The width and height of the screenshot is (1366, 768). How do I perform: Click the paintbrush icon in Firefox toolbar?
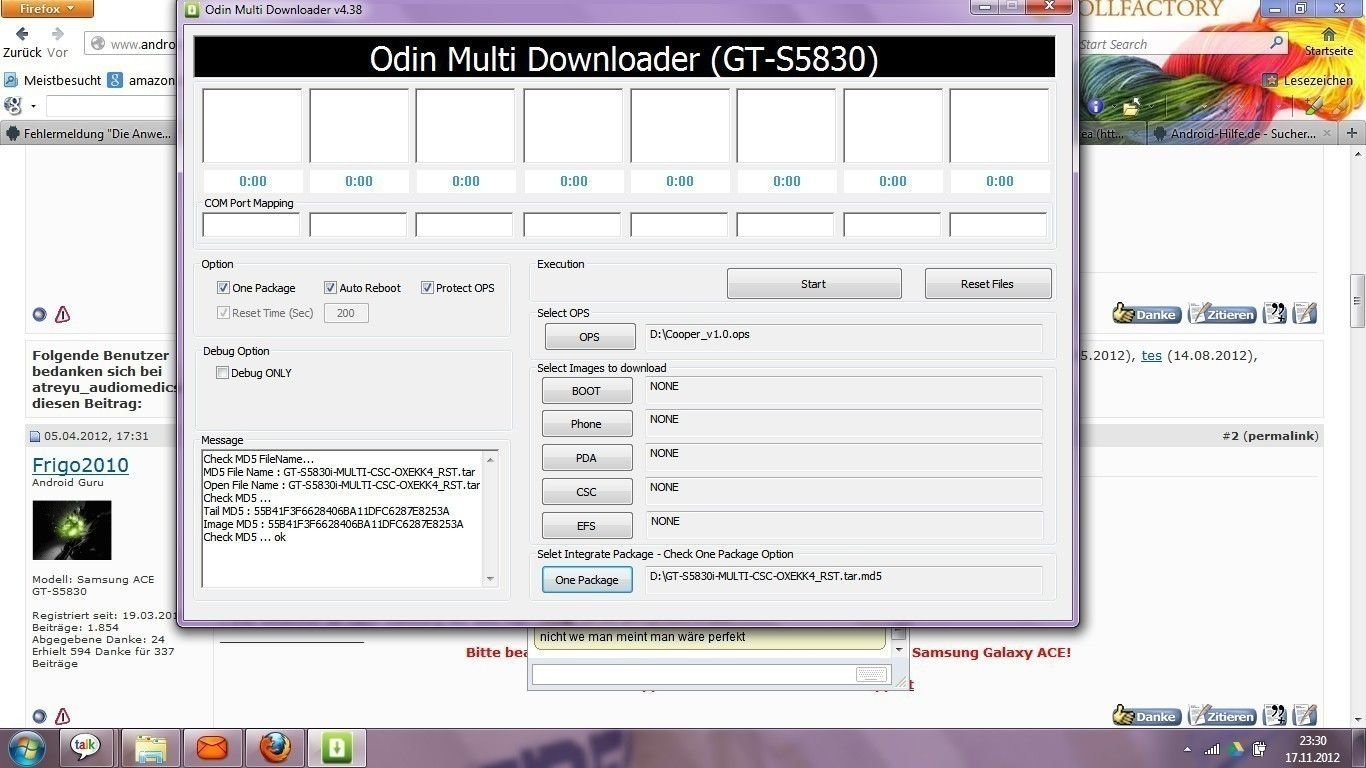coord(1313,106)
